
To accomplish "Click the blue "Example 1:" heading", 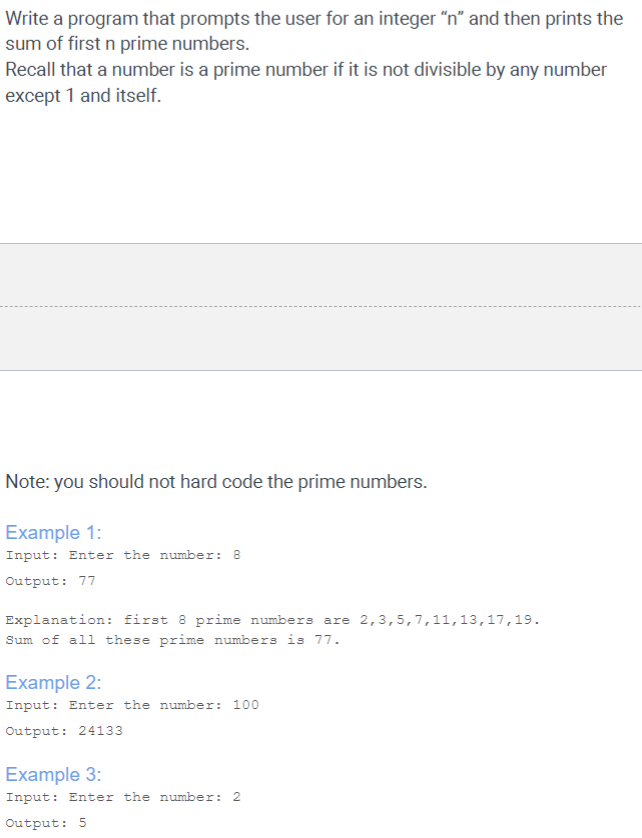I will [53, 532].
